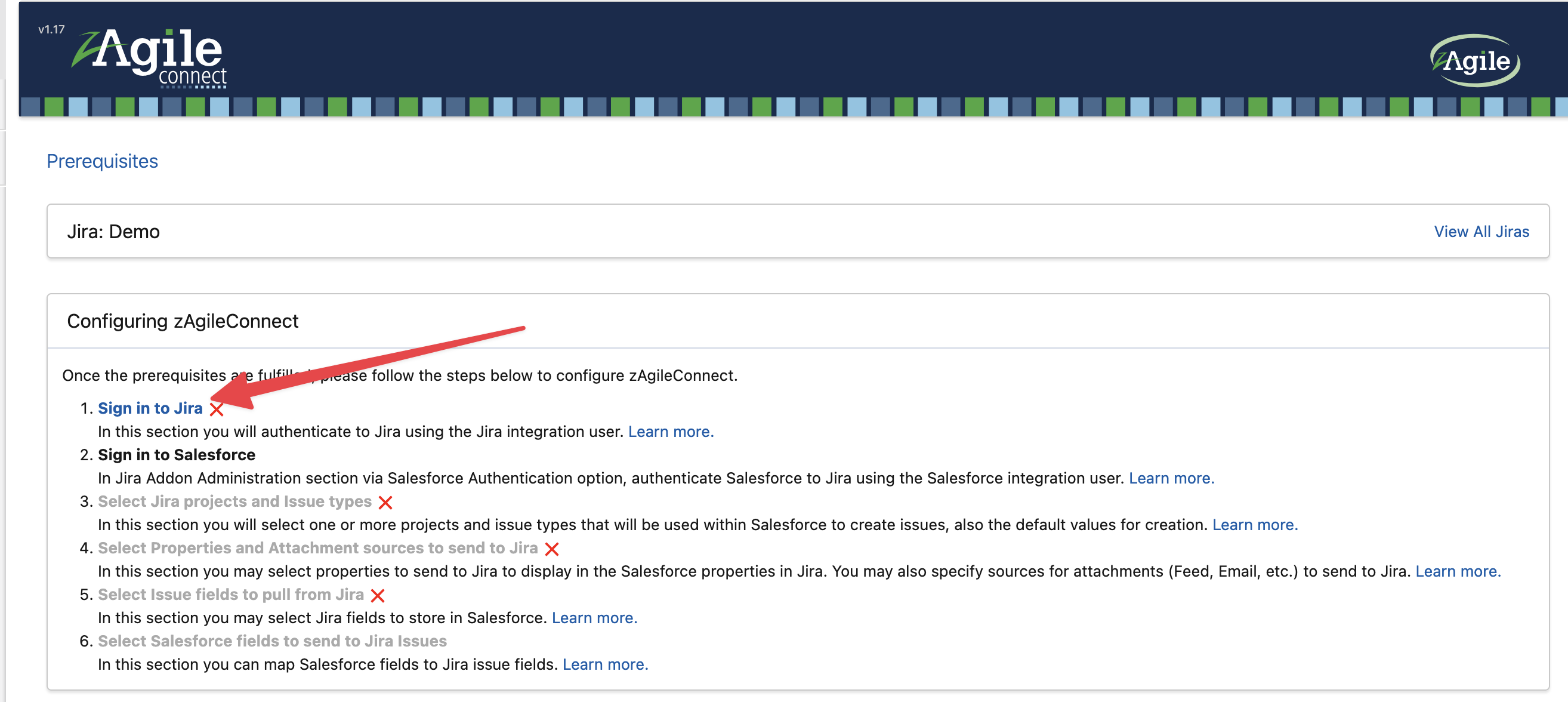Click red X beside Select Issue fields
This screenshot has width=1568, height=702.
(378, 596)
